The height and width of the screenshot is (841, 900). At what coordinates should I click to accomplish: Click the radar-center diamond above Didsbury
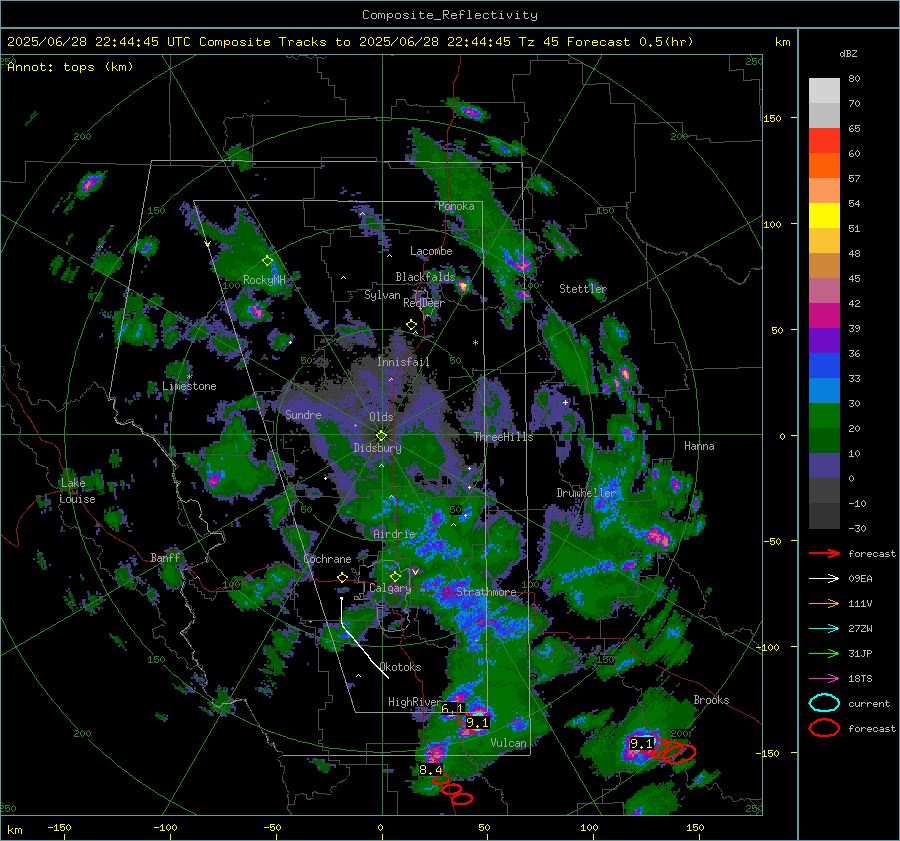[381, 435]
